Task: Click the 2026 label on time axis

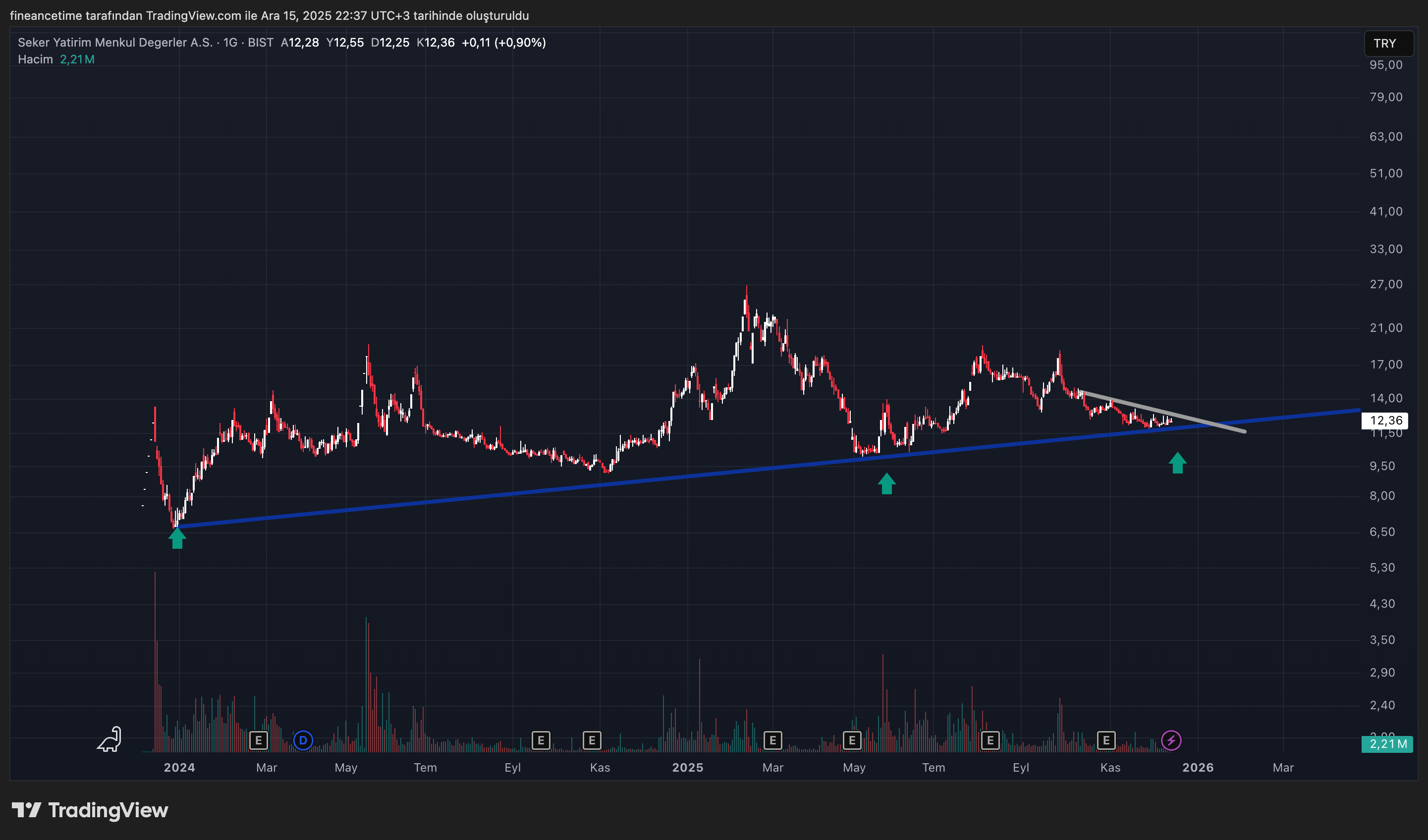Action: 1198,768
